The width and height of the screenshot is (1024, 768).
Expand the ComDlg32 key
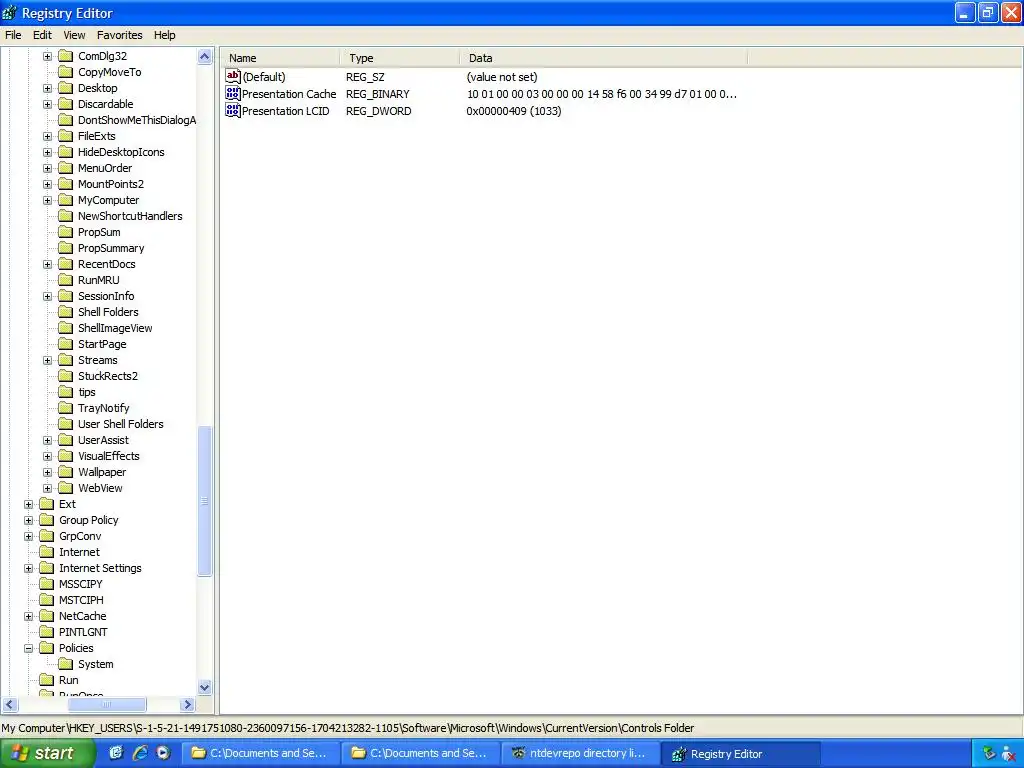(48, 56)
